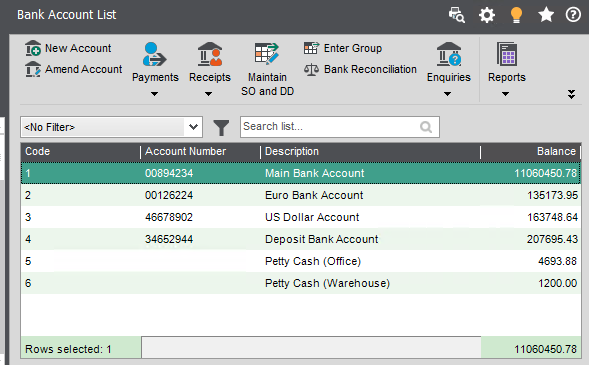This screenshot has width=589, height=365.
Task: Click the Amend Account pencil icon
Action: click(x=33, y=69)
